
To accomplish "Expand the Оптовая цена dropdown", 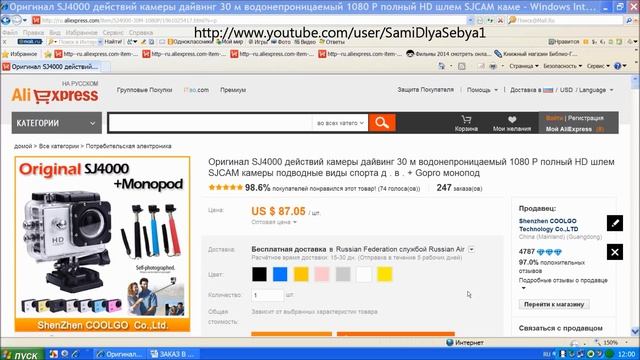I will click(x=274, y=222).
